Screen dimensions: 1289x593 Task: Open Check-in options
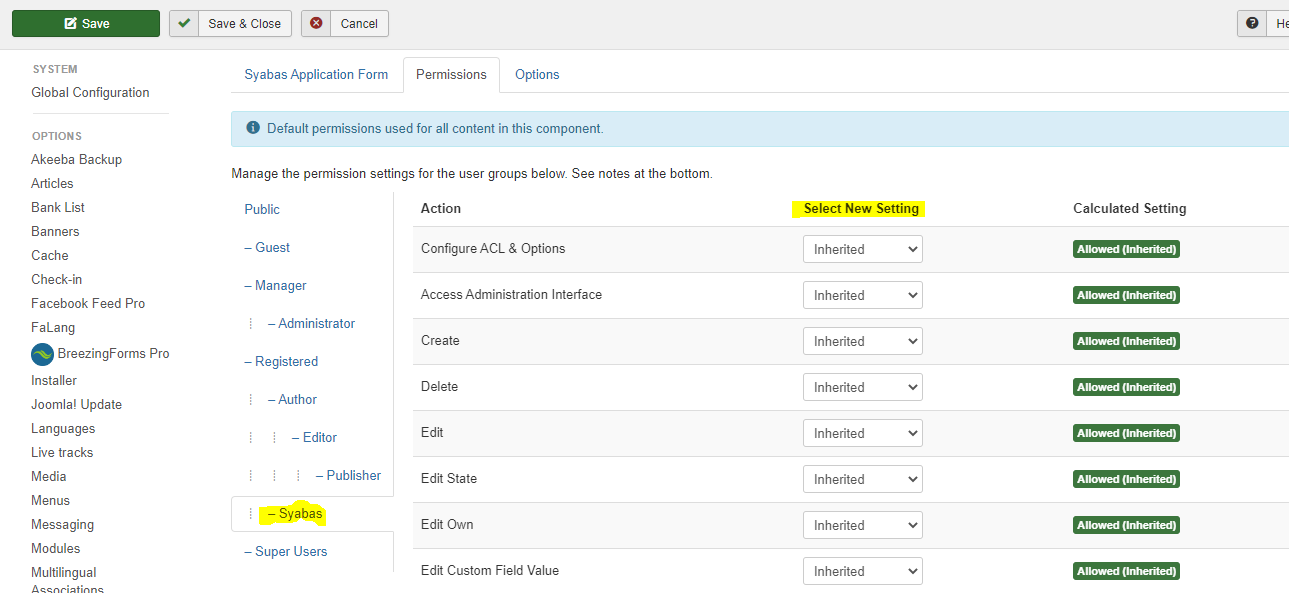click(57, 279)
